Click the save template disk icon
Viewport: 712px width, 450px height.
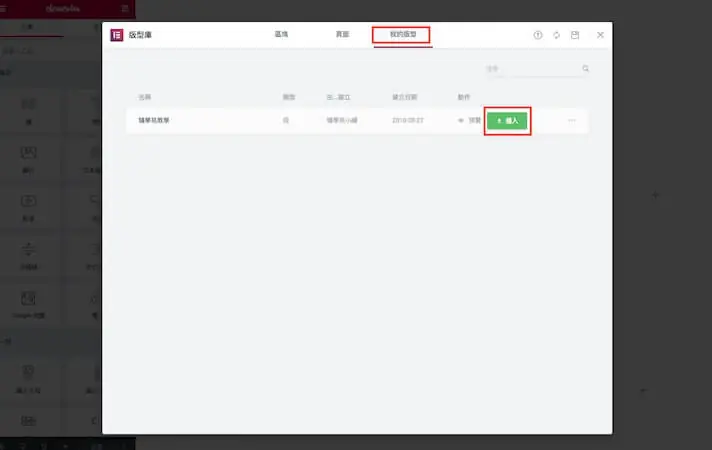pos(575,35)
